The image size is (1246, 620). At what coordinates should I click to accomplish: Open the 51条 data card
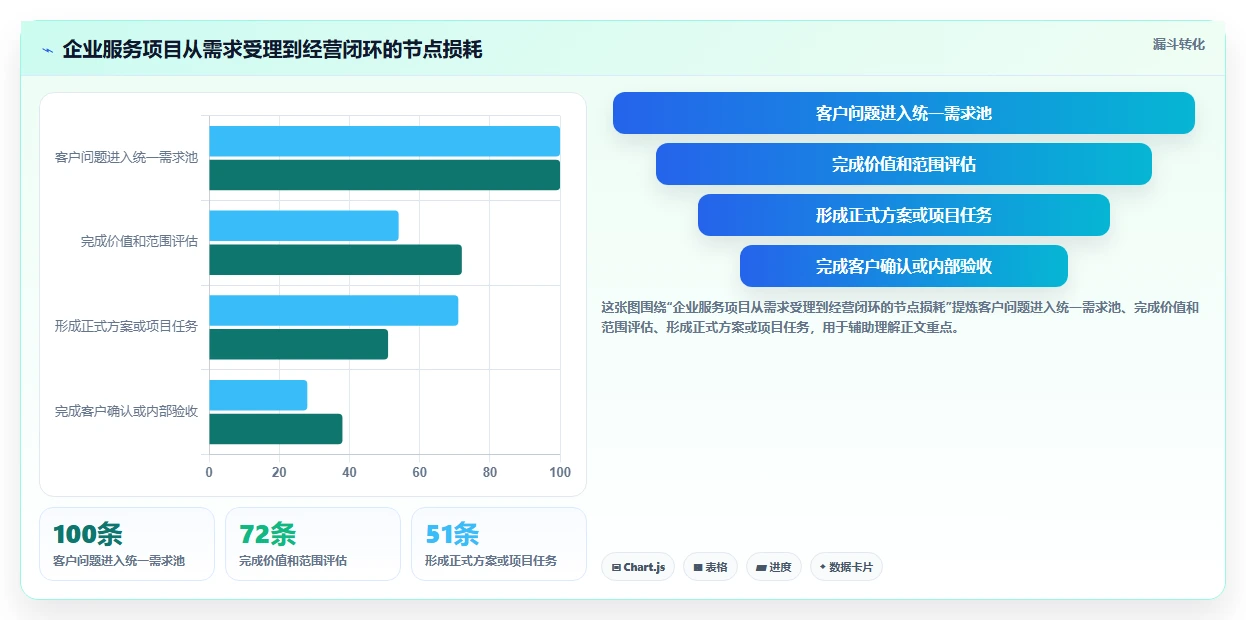click(x=499, y=544)
